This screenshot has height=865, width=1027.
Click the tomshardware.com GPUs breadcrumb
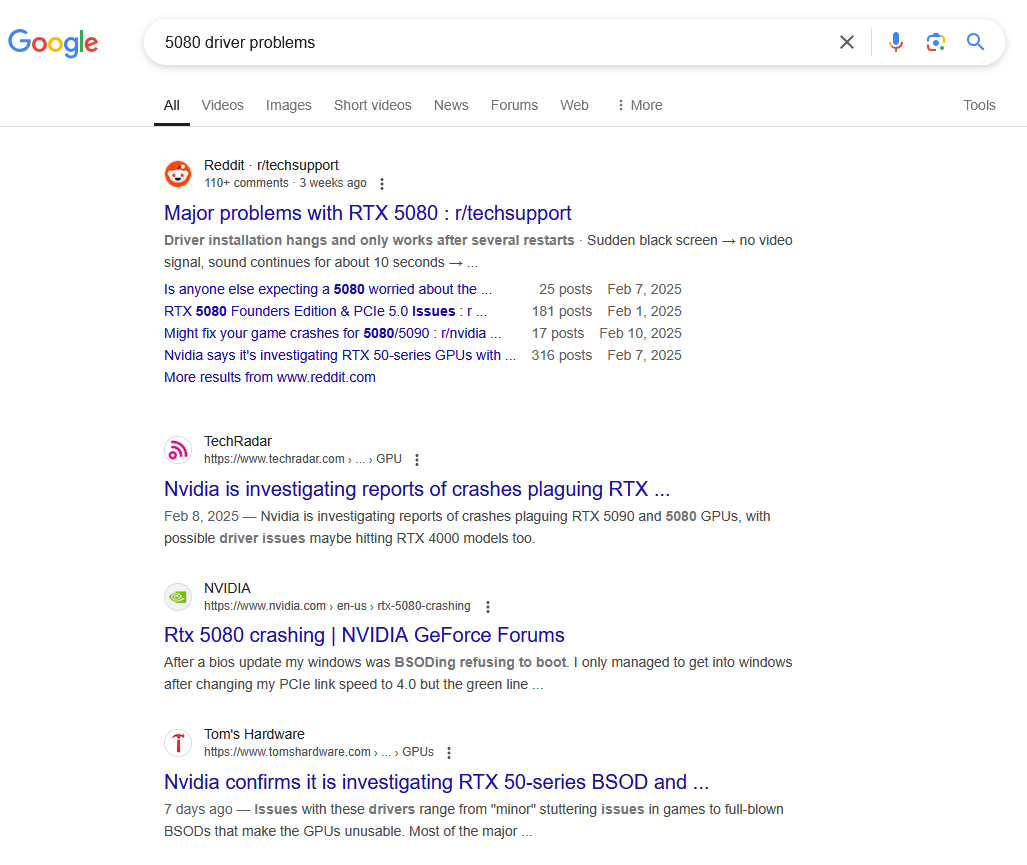318,752
